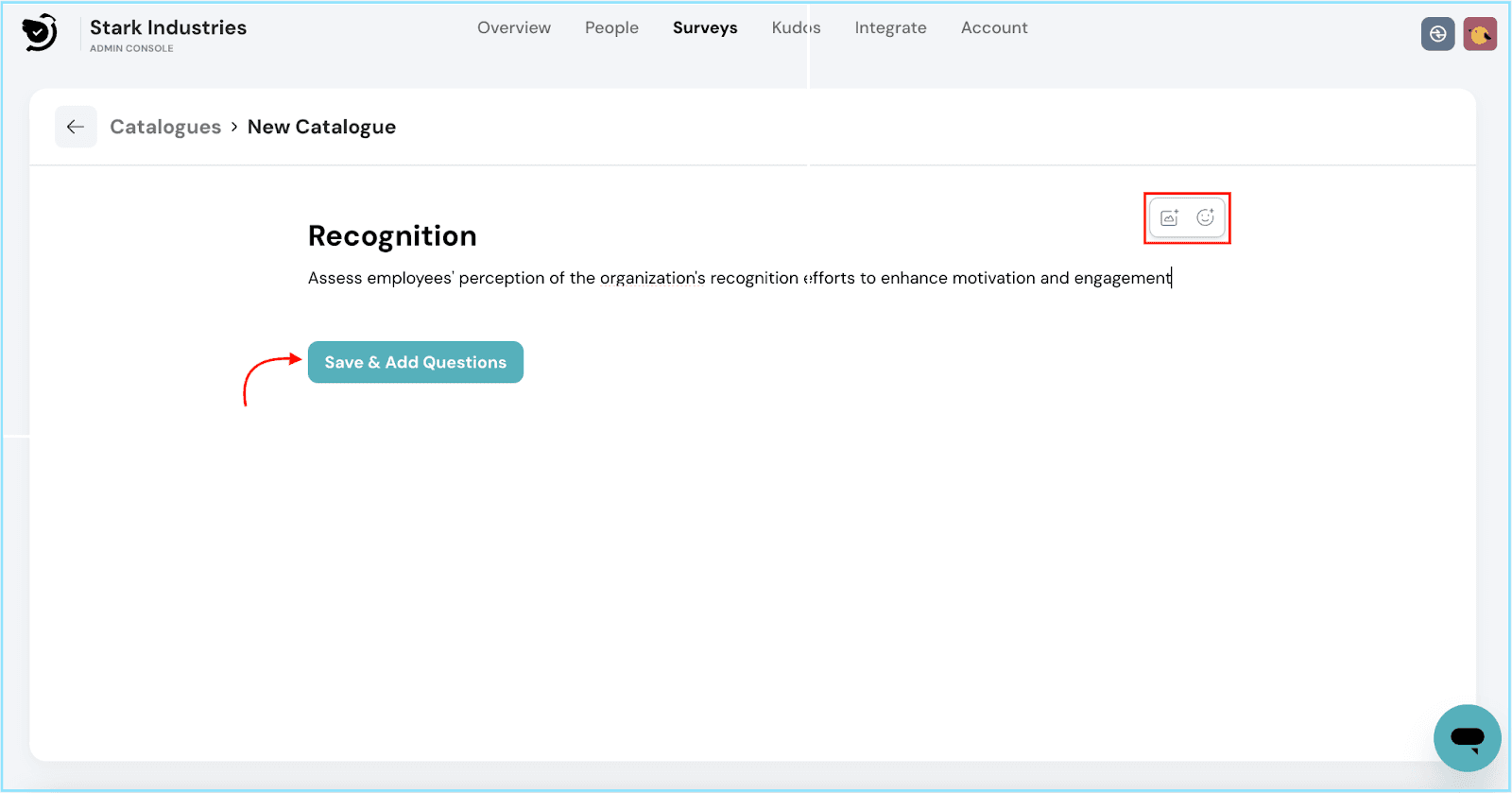This screenshot has height=793, width=1512.
Task: Click the New Catalogue breadcrumb label
Action: point(321,127)
